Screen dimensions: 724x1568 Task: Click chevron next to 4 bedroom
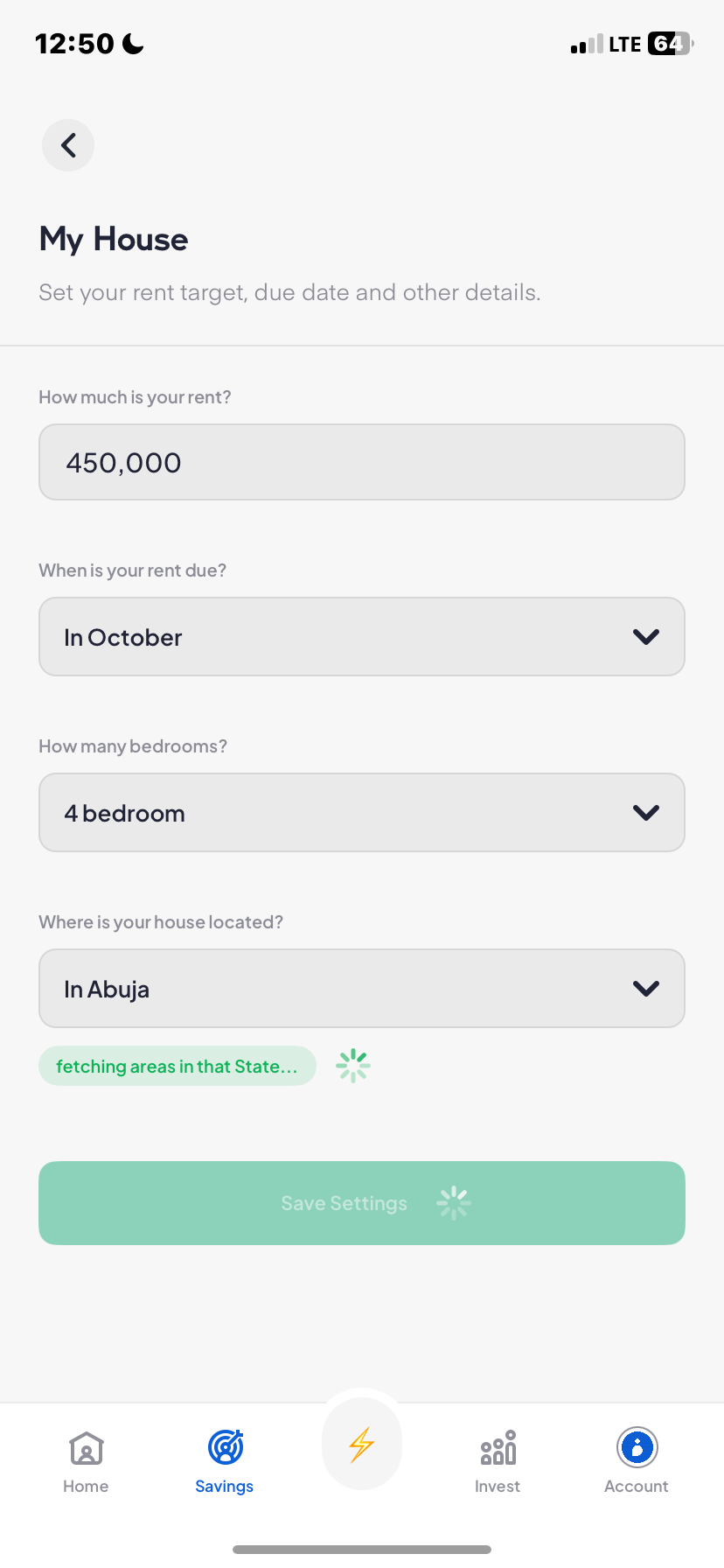click(x=645, y=813)
